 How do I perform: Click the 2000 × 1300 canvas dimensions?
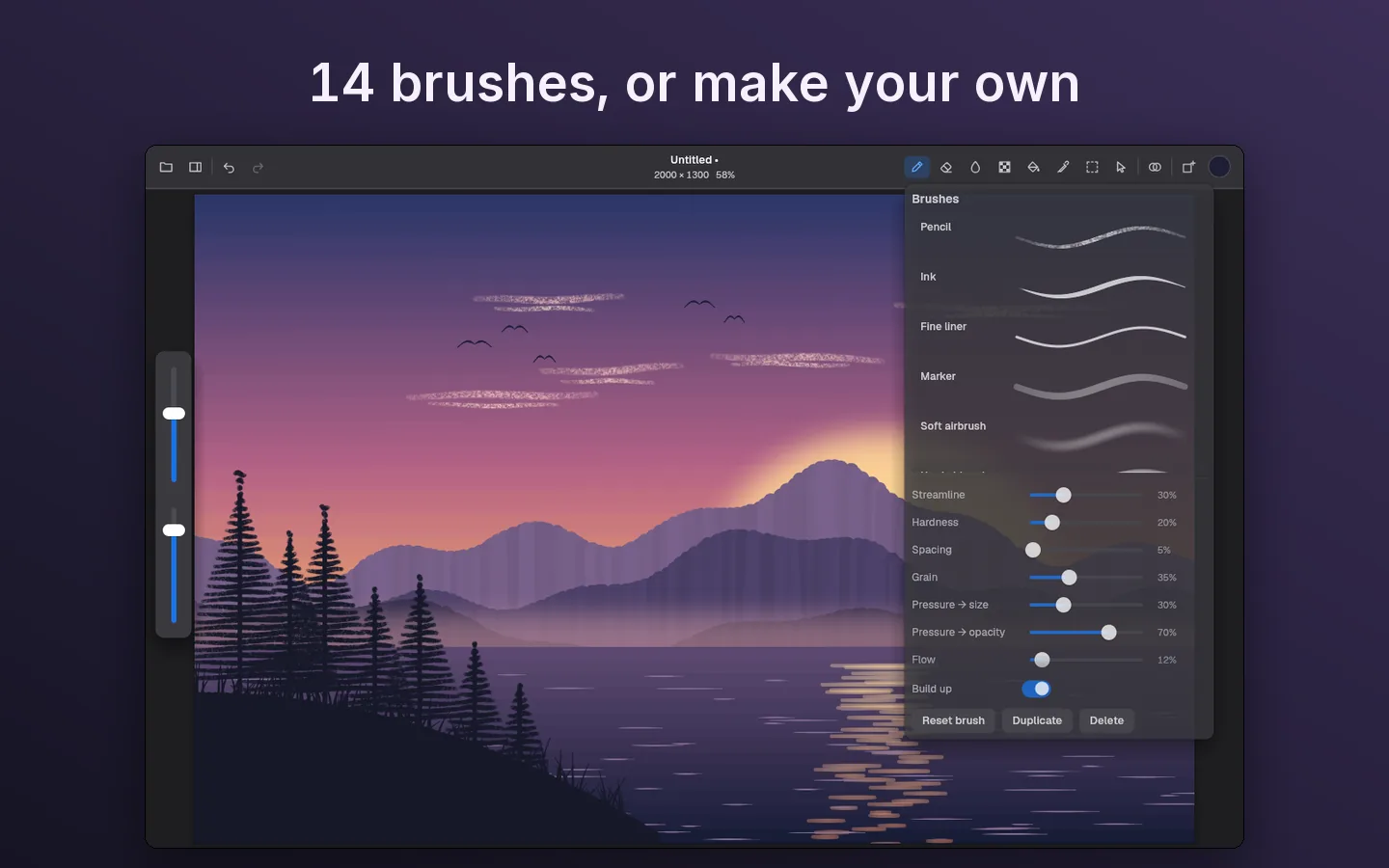pyautogui.click(x=681, y=176)
